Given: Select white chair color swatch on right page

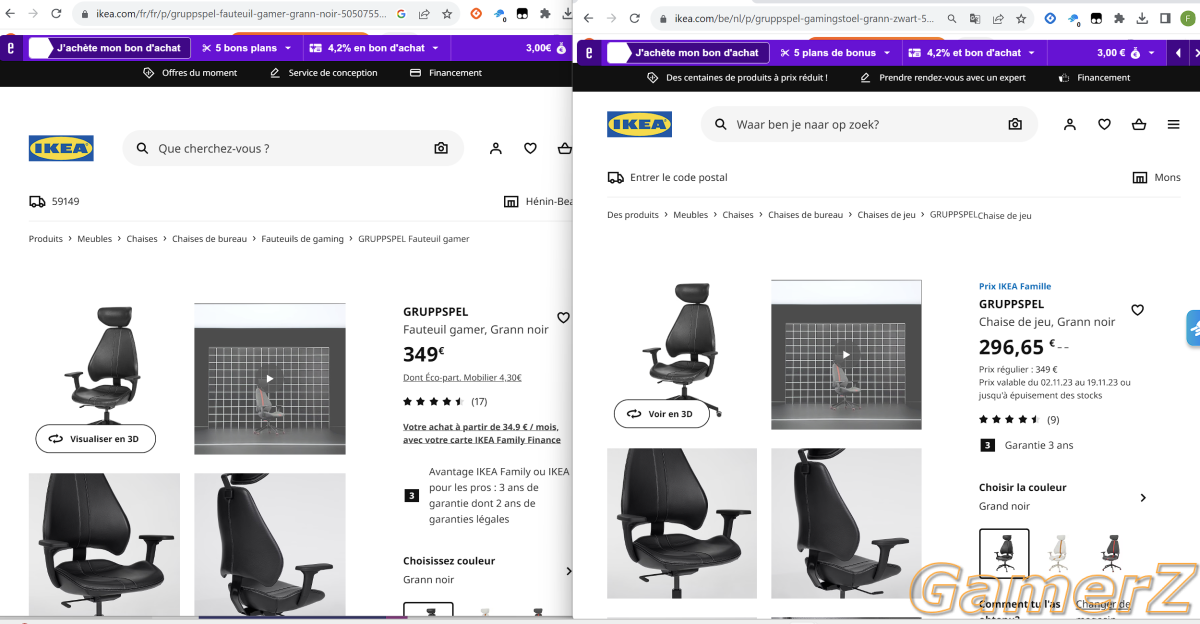Looking at the screenshot, I should 1058,553.
